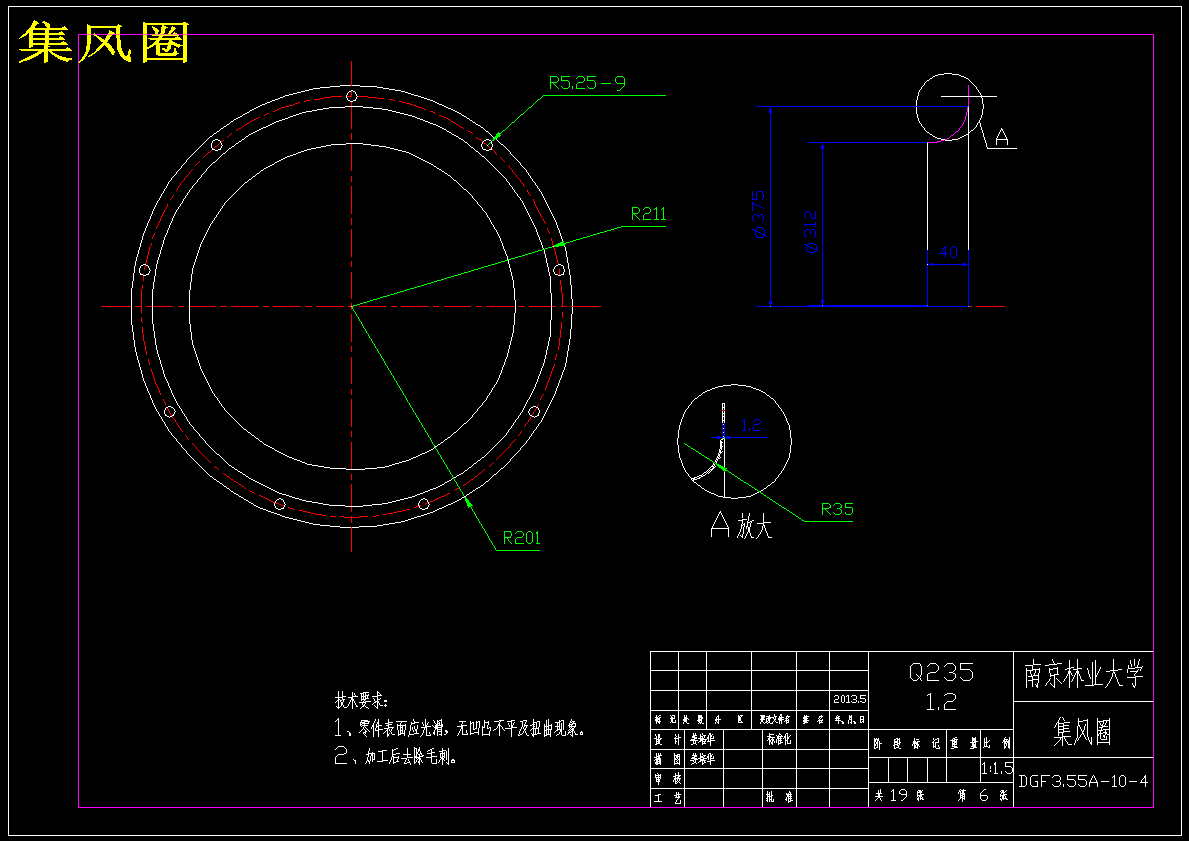Image resolution: width=1189 pixels, height=841 pixels.
Task: Select the 审核 row label
Action: [667, 778]
